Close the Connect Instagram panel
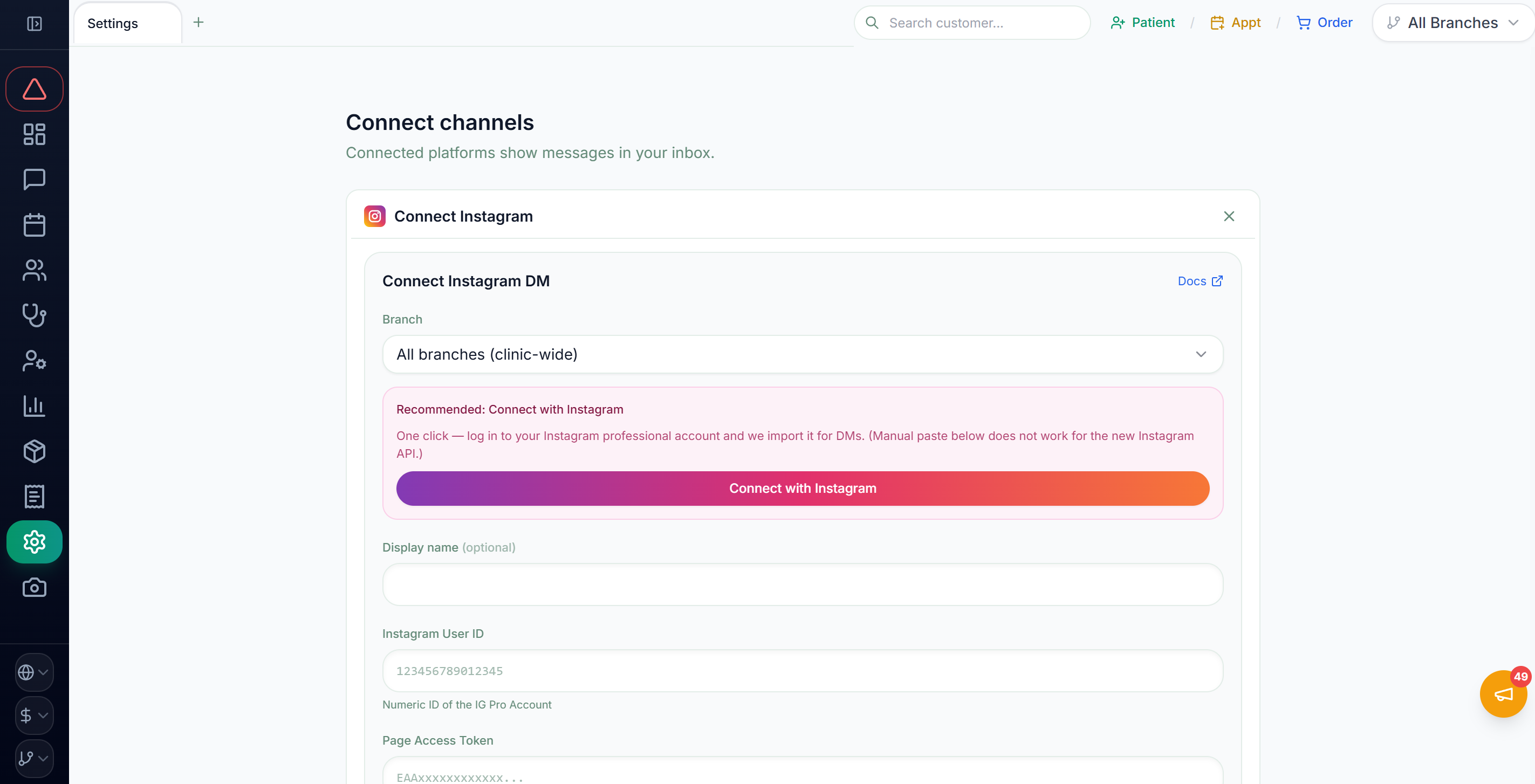 [1229, 216]
